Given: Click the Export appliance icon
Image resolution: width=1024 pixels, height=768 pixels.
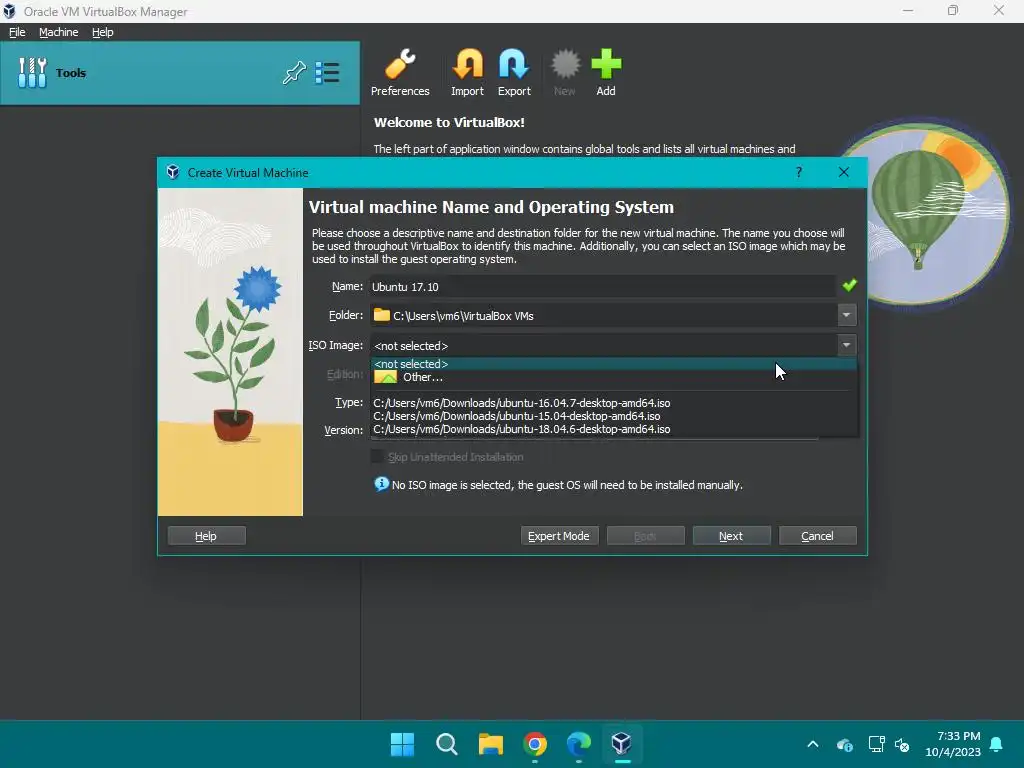Looking at the screenshot, I should [x=514, y=72].
